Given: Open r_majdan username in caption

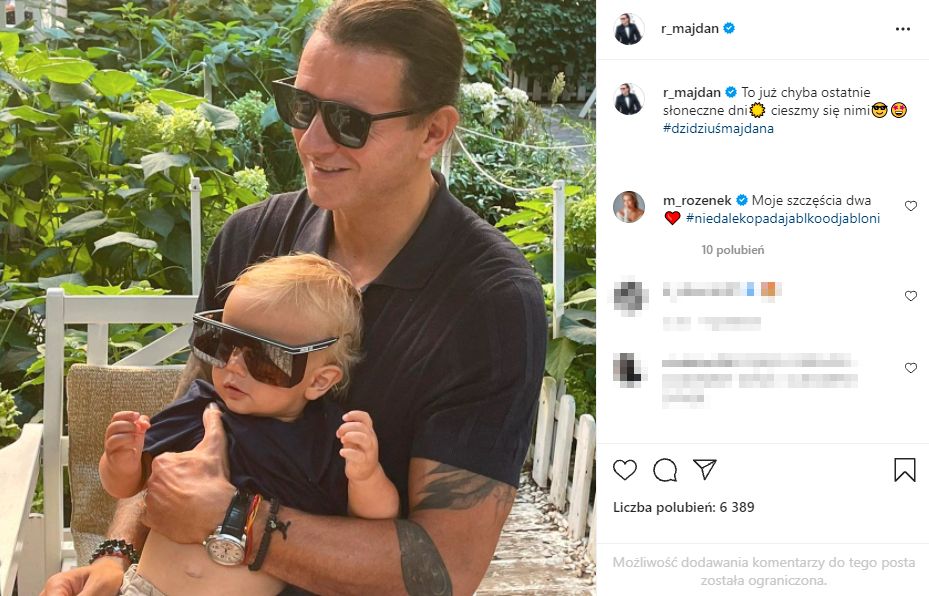Looking at the screenshot, I should tap(690, 92).
